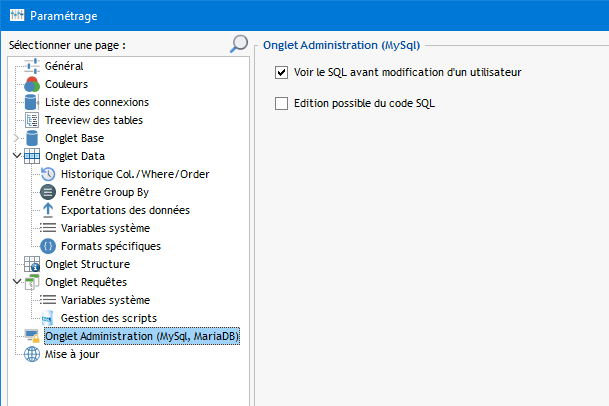This screenshot has width=609, height=406.
Task: Click the Mise à jour globe icon
Action: tap(32, 354)
